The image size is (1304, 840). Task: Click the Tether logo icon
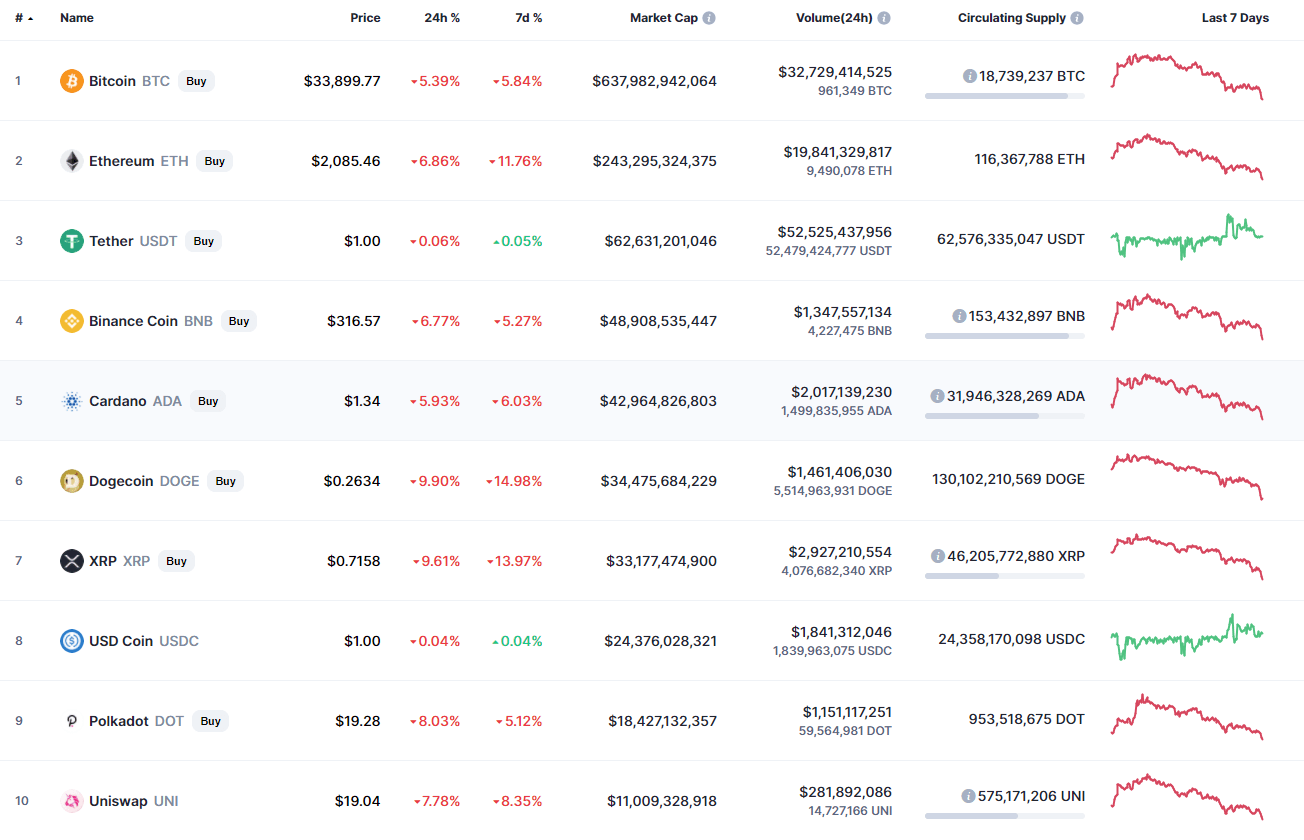coord(71,241)
